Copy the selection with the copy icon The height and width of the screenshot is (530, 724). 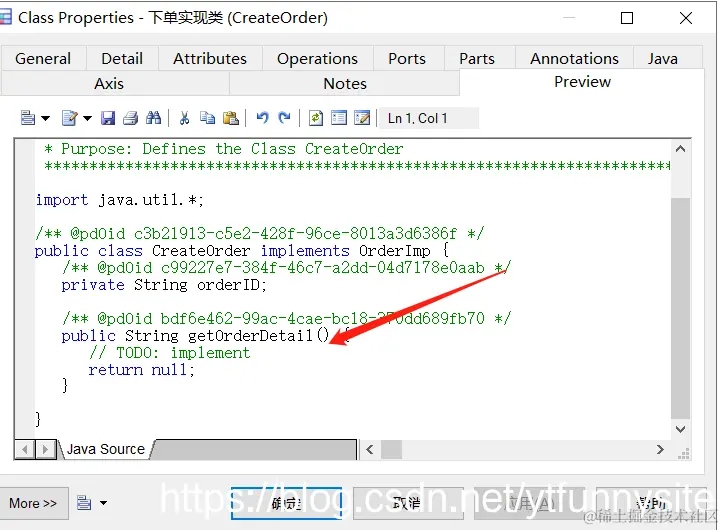(207, 118)
